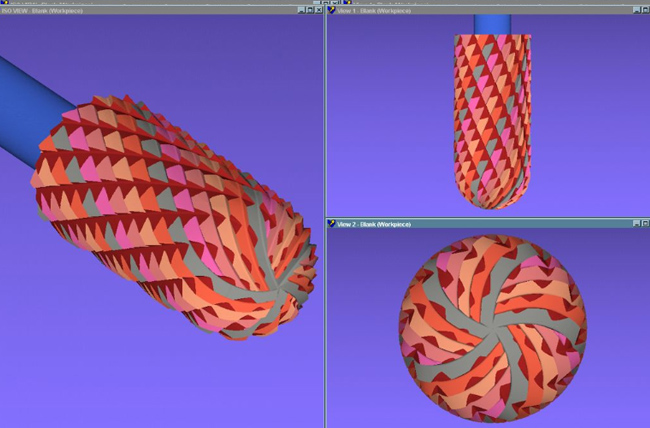Activate the ISO VIEW title bar
The height and width of the screenshot is (428, 650).
point(150,9)
